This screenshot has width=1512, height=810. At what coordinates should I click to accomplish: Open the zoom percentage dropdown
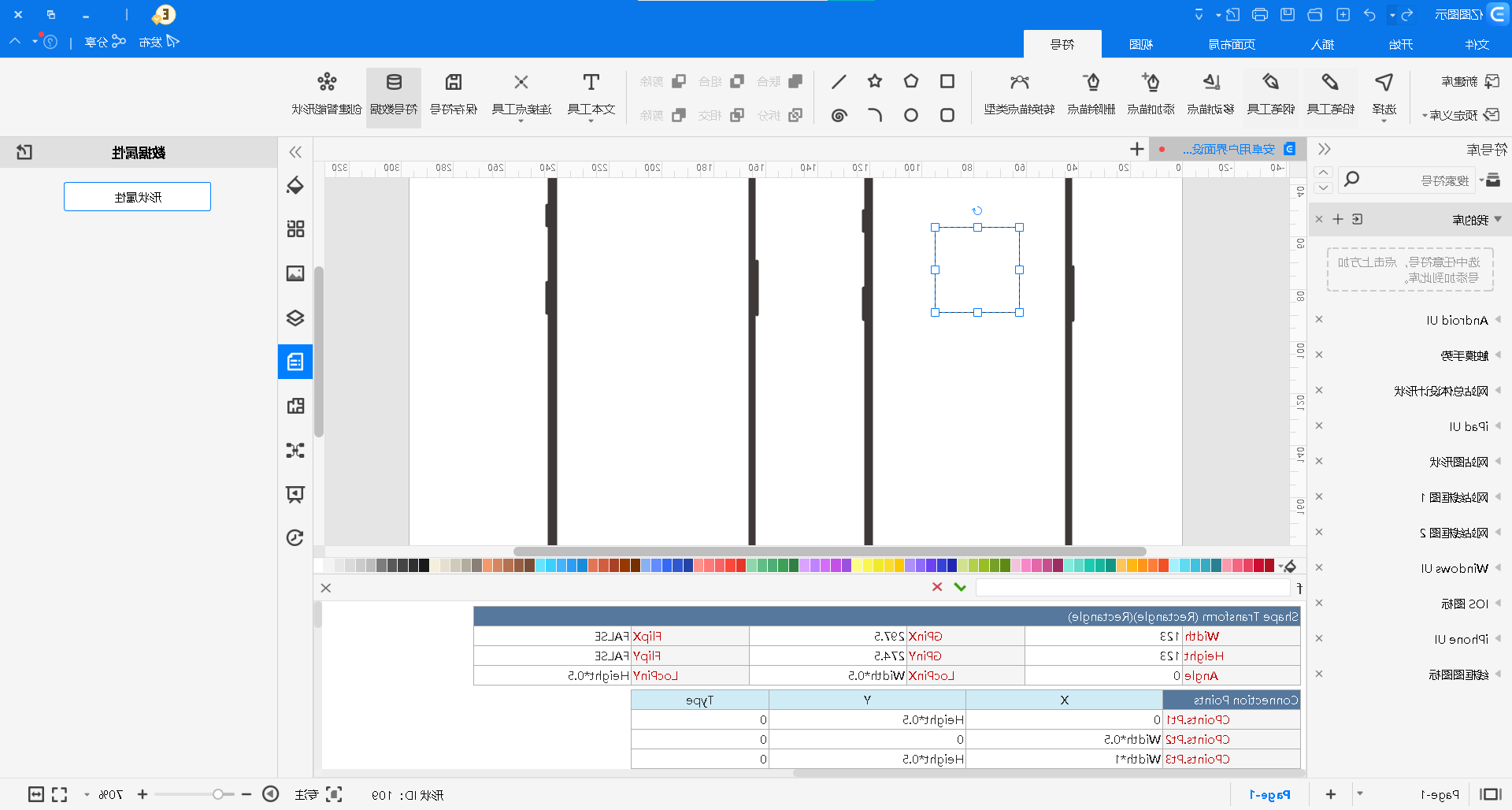pos(87,794)
